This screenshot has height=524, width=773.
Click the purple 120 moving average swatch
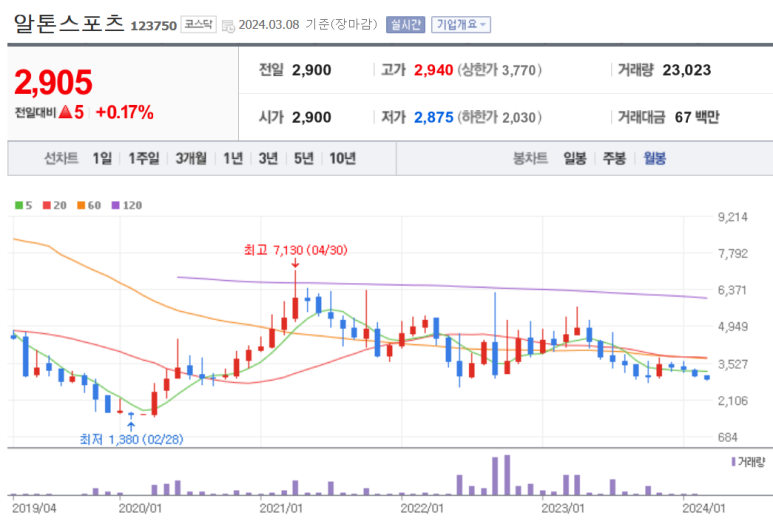pos(116,205)
